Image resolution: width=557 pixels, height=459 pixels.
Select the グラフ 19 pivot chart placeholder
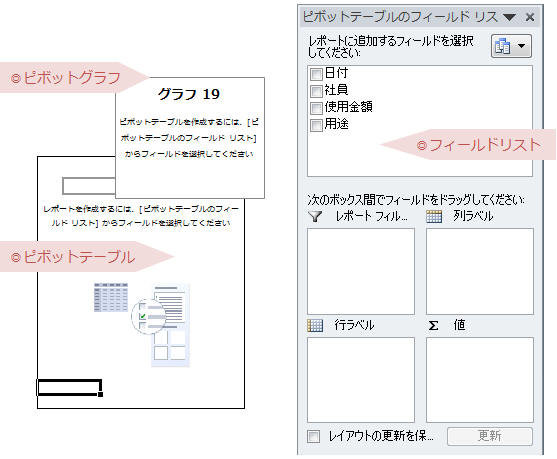pyautogui.click(x=190, y=138)
